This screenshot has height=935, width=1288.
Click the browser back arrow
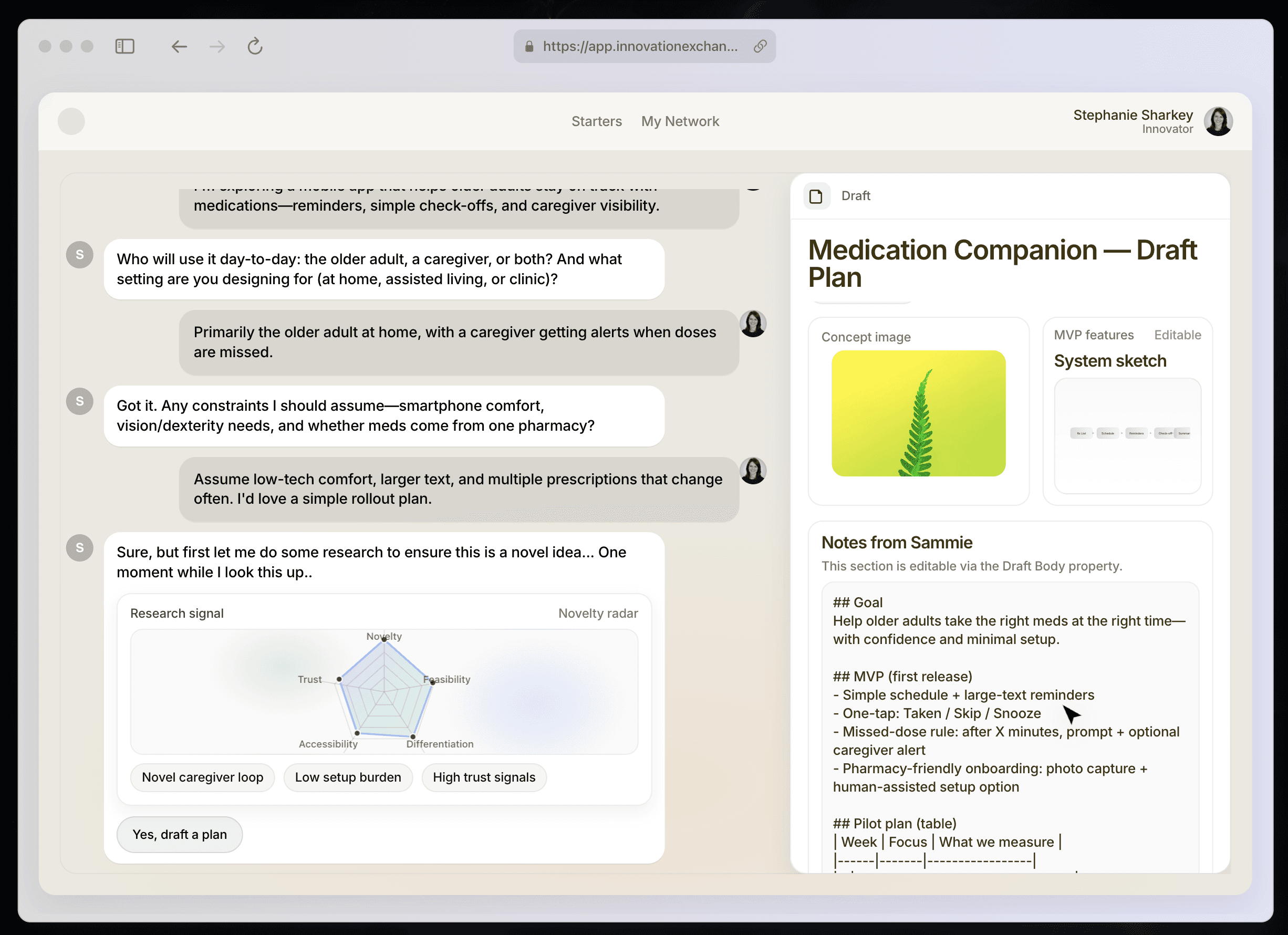(x=179, y=46)
